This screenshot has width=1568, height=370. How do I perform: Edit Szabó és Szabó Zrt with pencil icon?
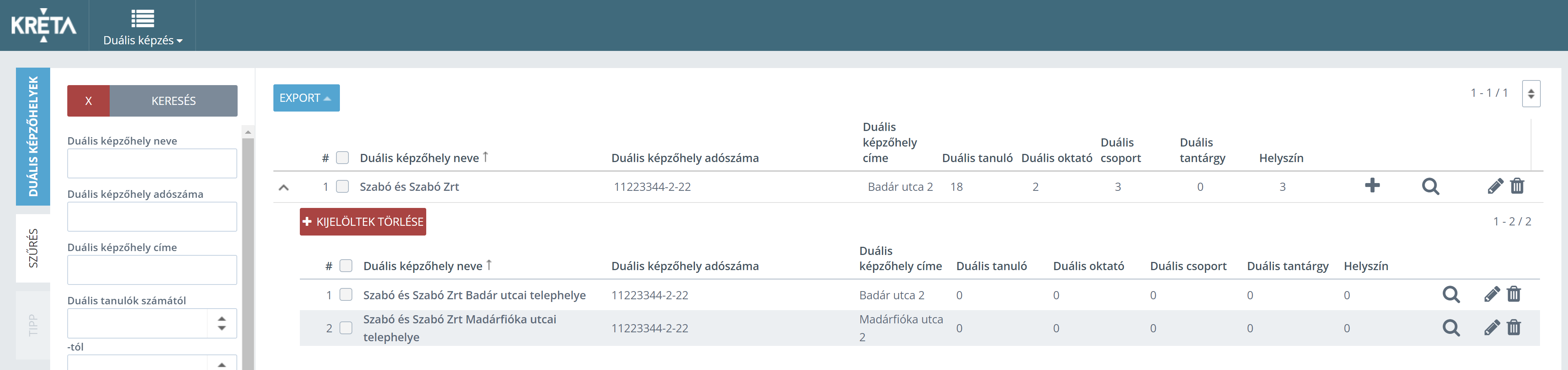point(1495,186)
